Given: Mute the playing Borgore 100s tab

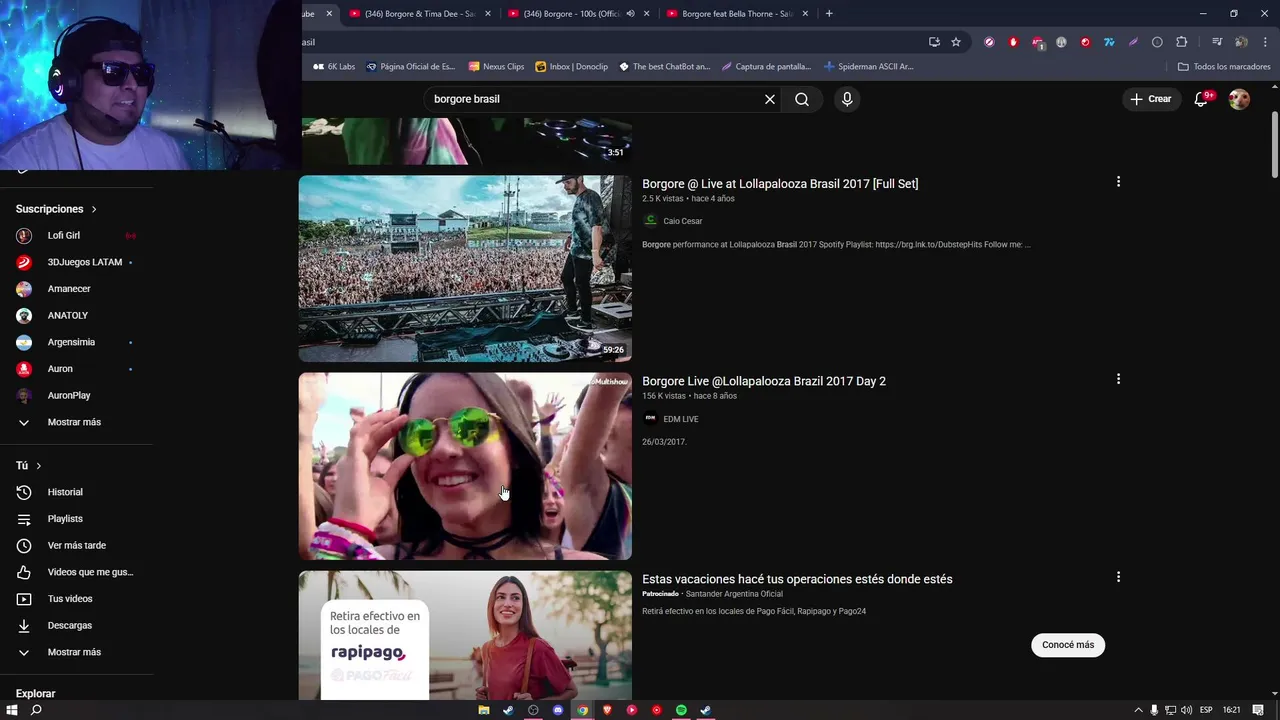Looking at the screenshot, I should pyautogui.click(x=630, y=14).
